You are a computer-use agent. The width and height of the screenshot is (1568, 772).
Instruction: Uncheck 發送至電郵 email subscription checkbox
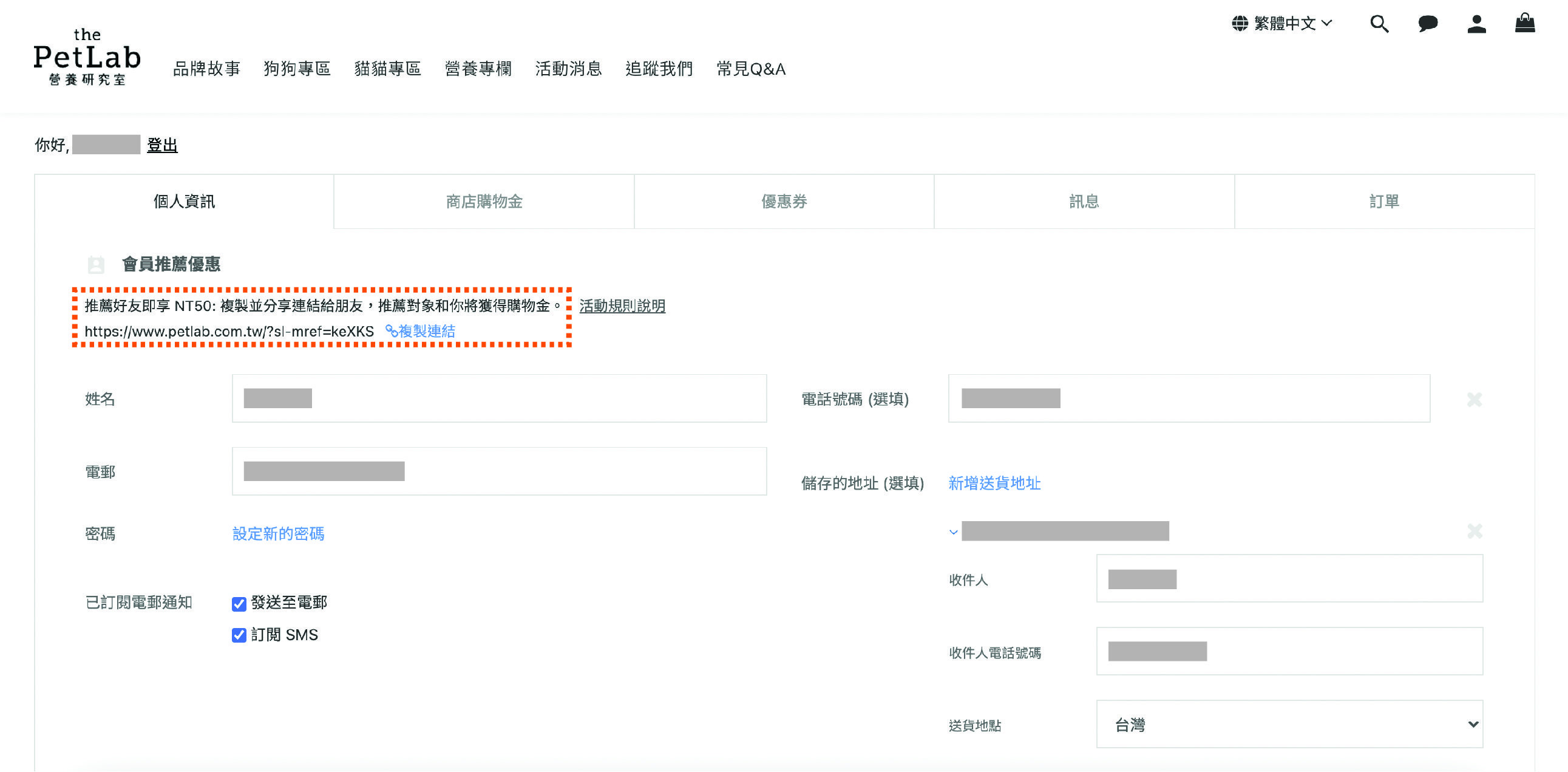point(239,604)
